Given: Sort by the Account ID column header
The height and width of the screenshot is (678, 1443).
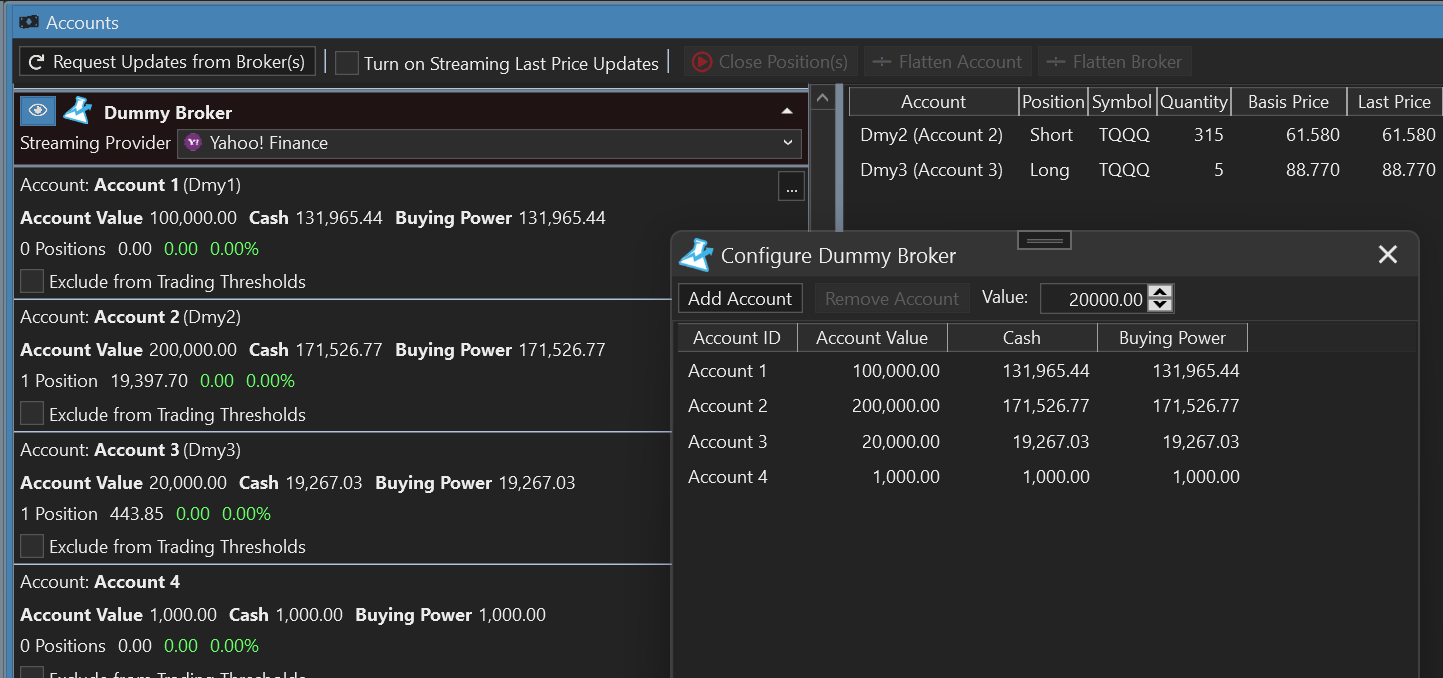Looking at the screenshot, I should 736,338.
